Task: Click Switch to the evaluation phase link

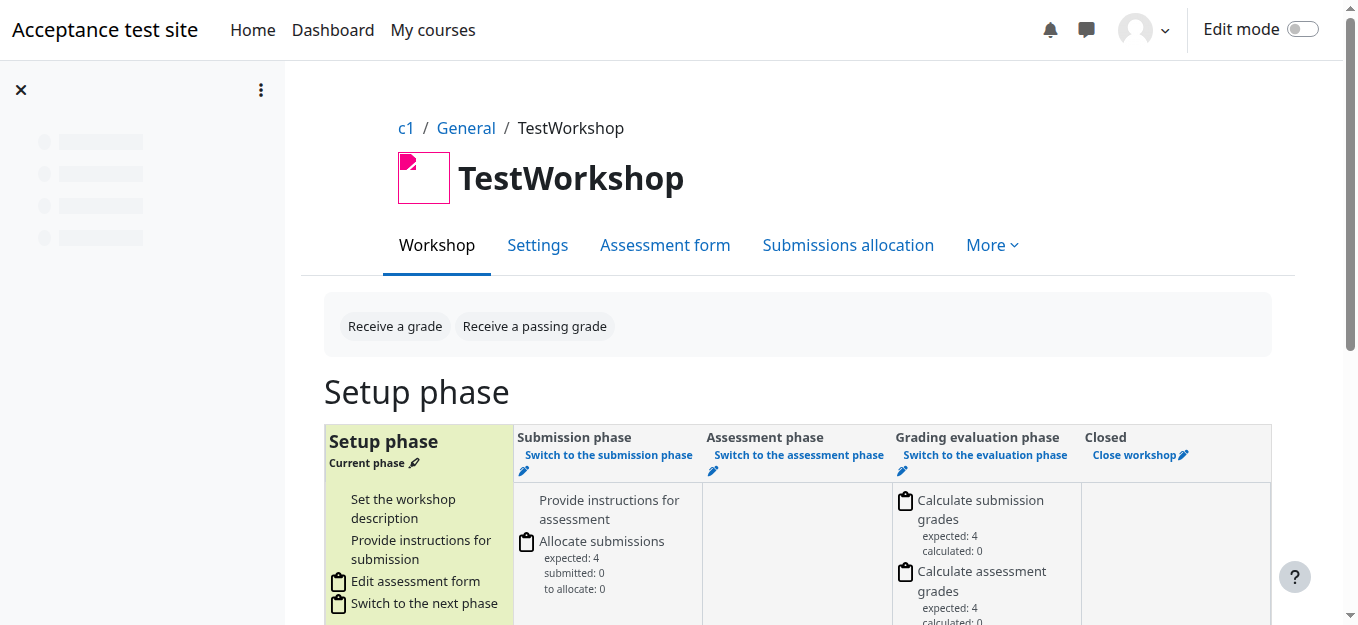Action: 985,455
